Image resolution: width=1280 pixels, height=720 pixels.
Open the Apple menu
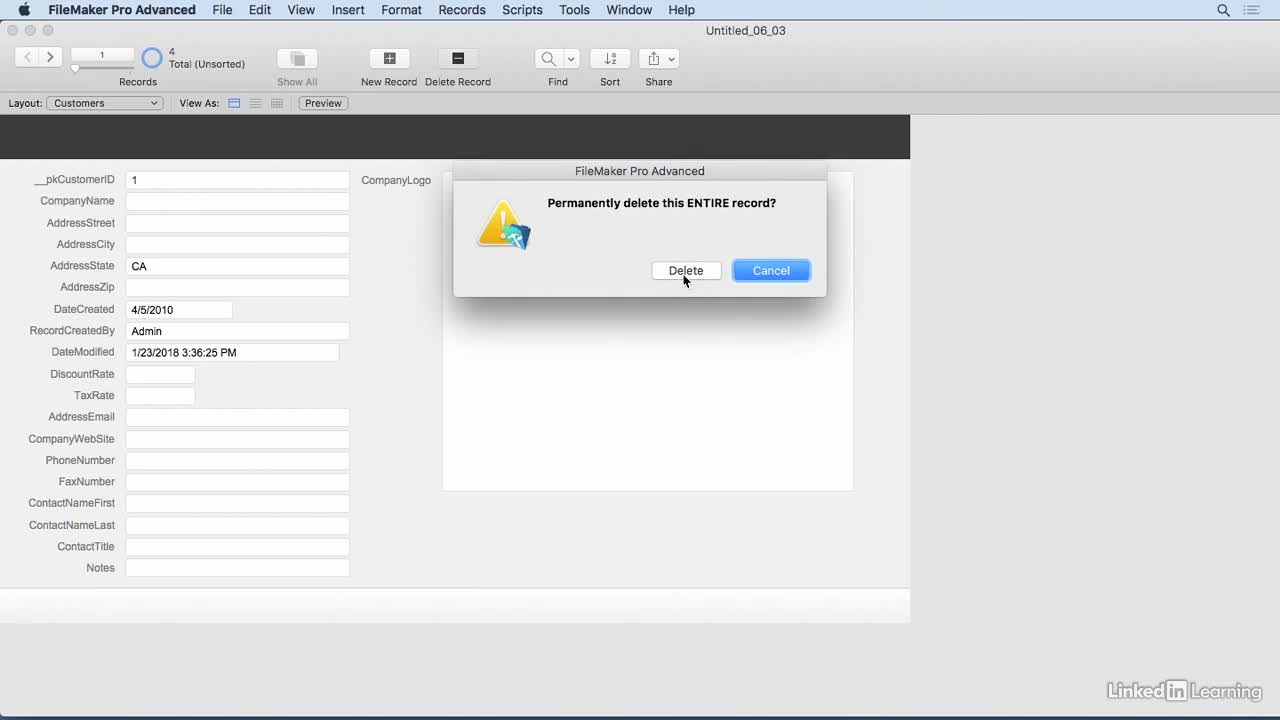click(x=24, y=10)
